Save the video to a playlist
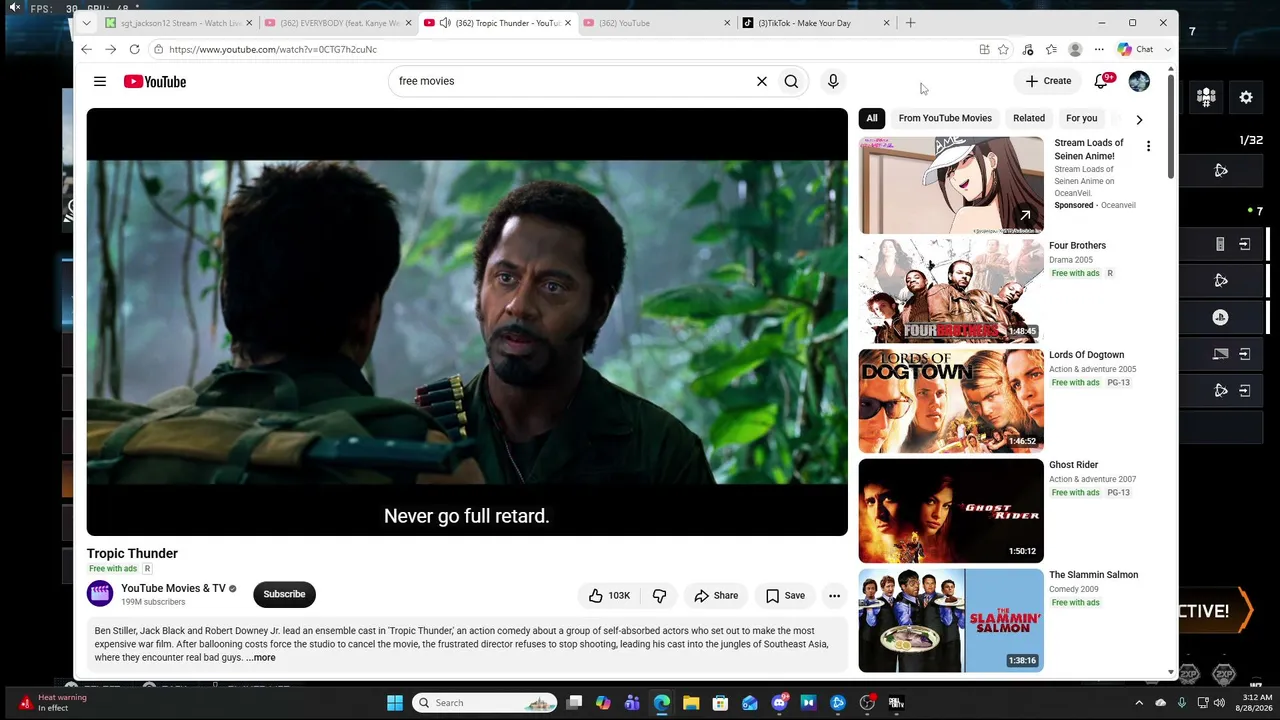 pos(785,596)
